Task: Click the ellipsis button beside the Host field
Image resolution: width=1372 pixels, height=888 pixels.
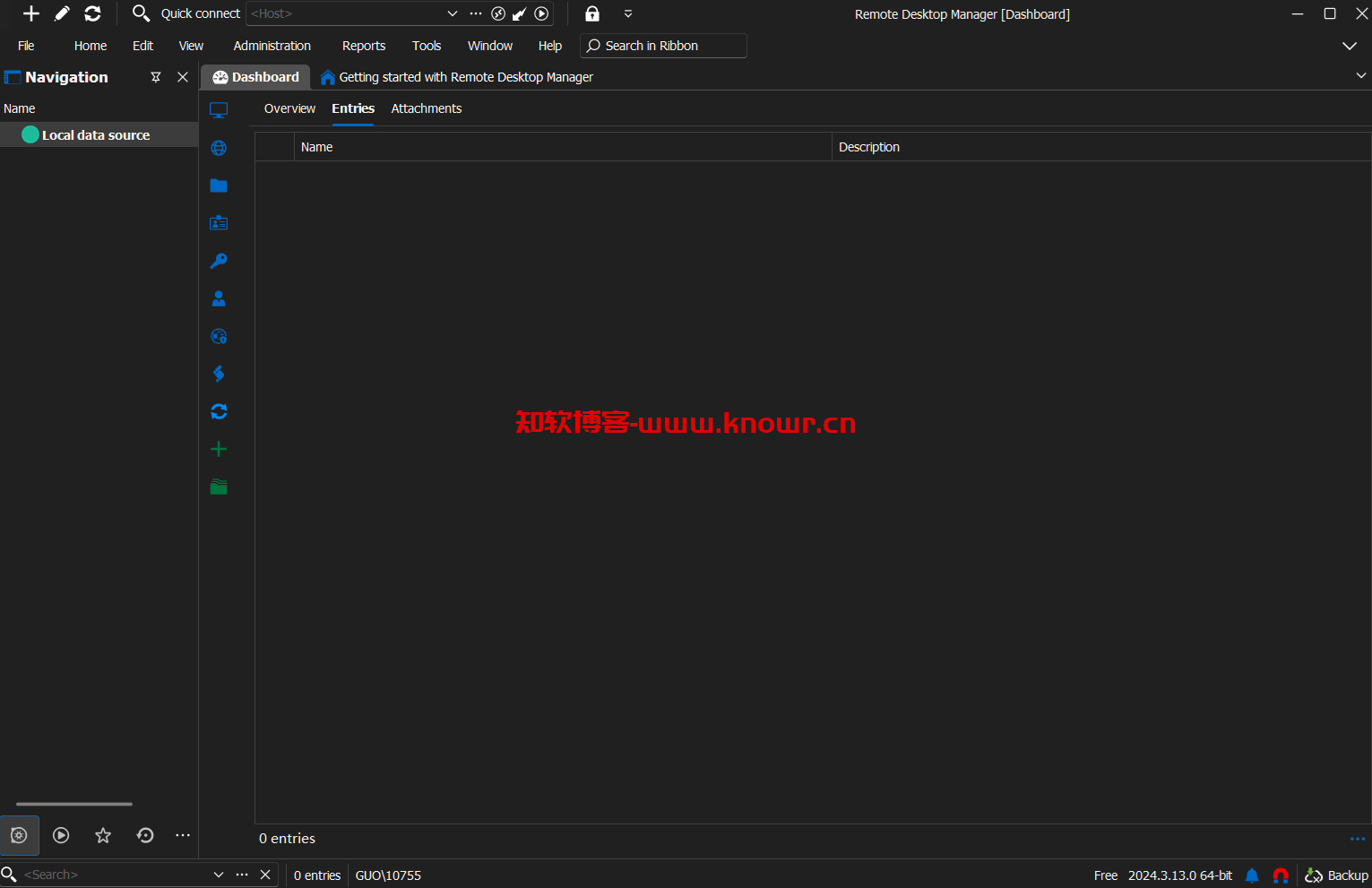Action: (476, 13)
